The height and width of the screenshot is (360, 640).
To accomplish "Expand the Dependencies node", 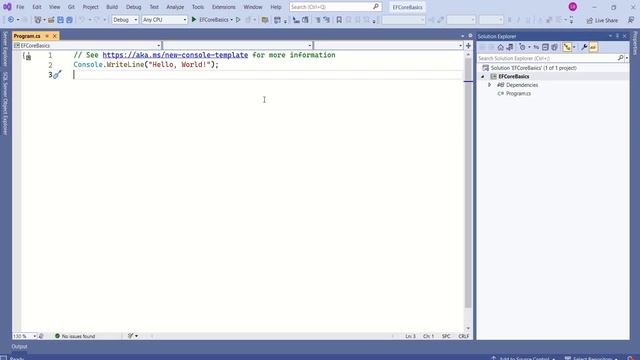I will click(x=489, y=85).
